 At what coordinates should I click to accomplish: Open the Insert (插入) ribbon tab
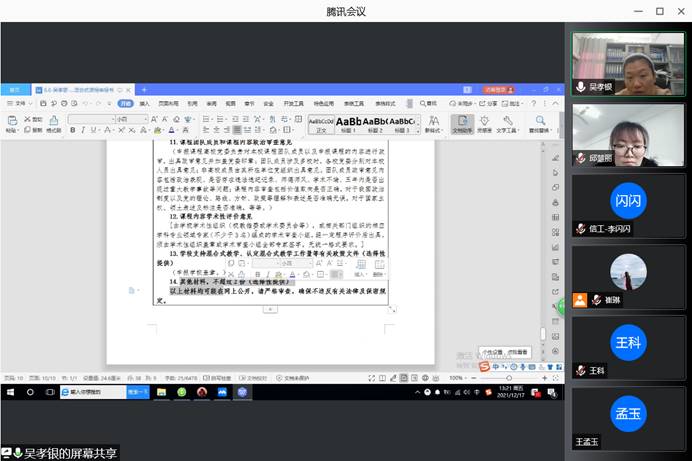[145, 102]
